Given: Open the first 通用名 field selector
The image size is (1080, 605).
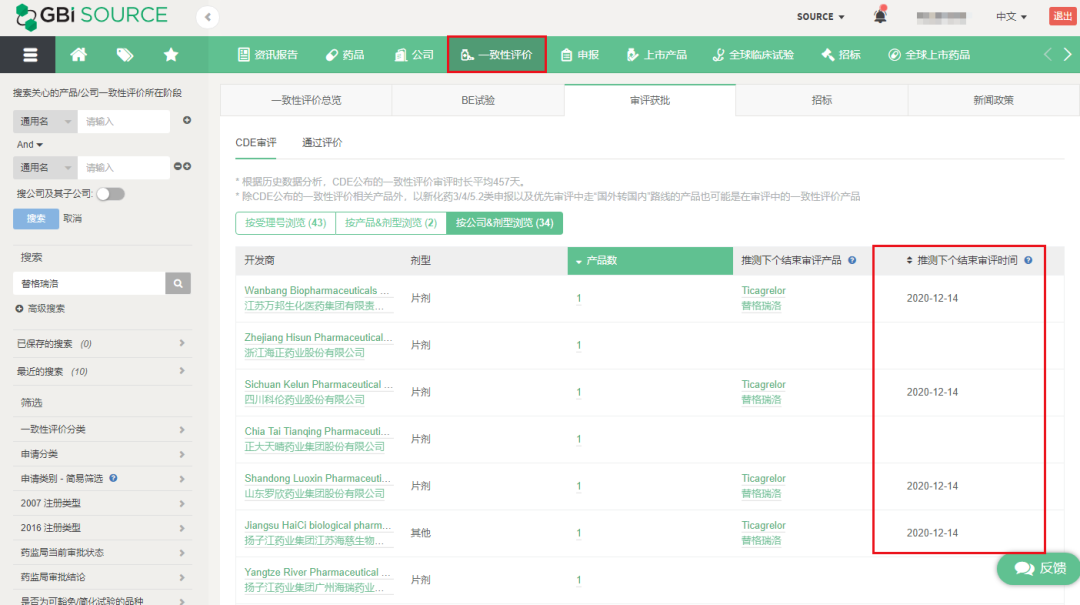Looking at the screenshot, I should click(x=45, y=121).
